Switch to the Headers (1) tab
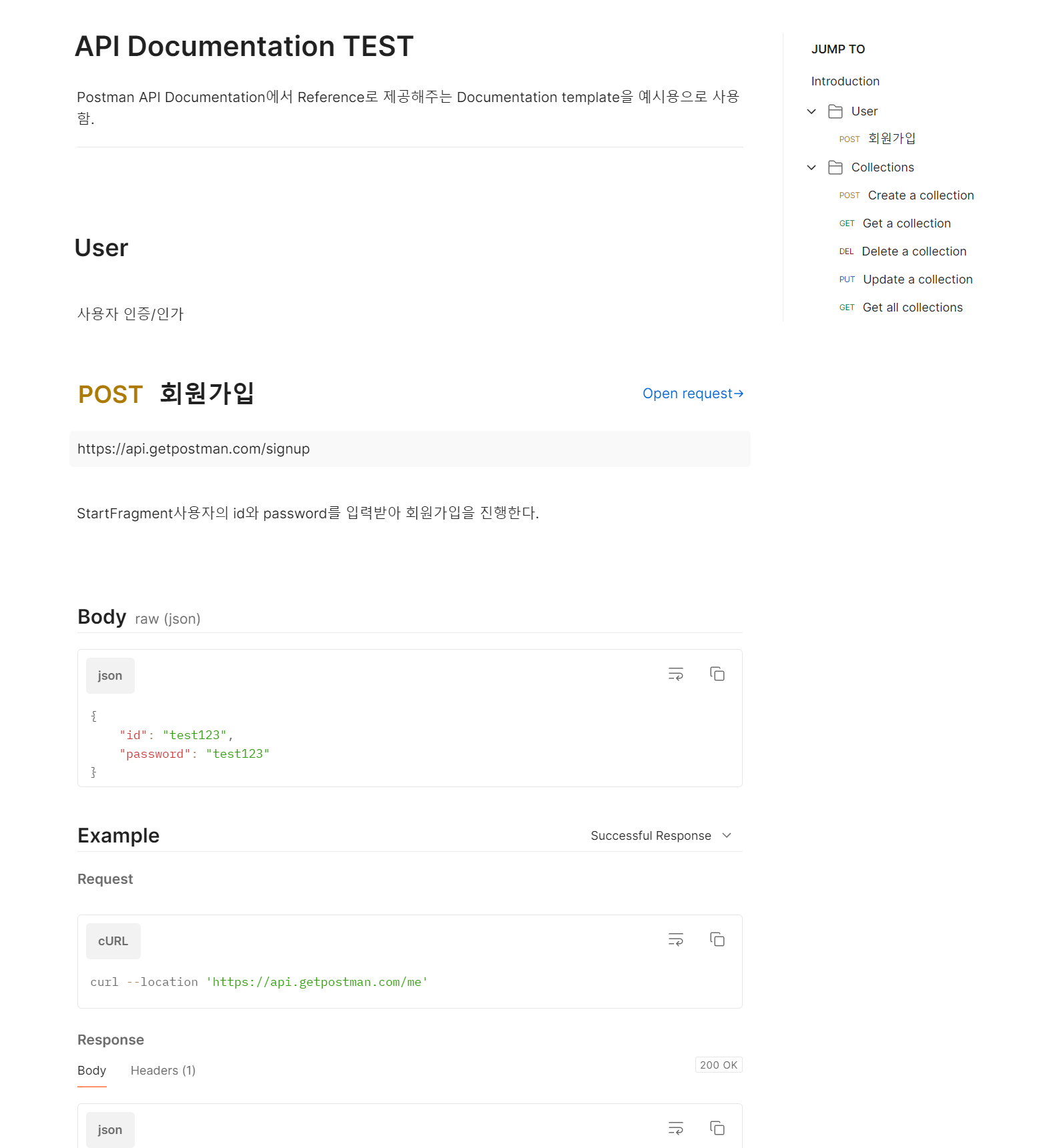 (x=163, y=1071)
